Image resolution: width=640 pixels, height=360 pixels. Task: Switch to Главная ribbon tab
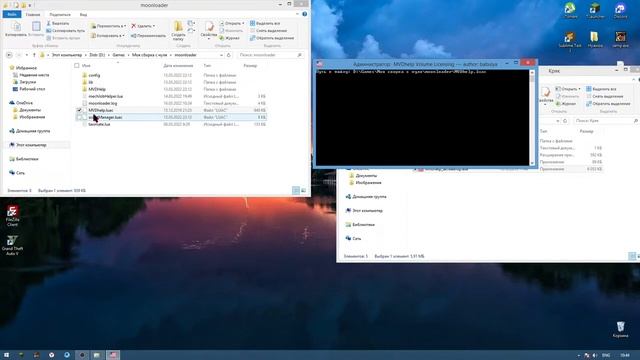(33, 14)
